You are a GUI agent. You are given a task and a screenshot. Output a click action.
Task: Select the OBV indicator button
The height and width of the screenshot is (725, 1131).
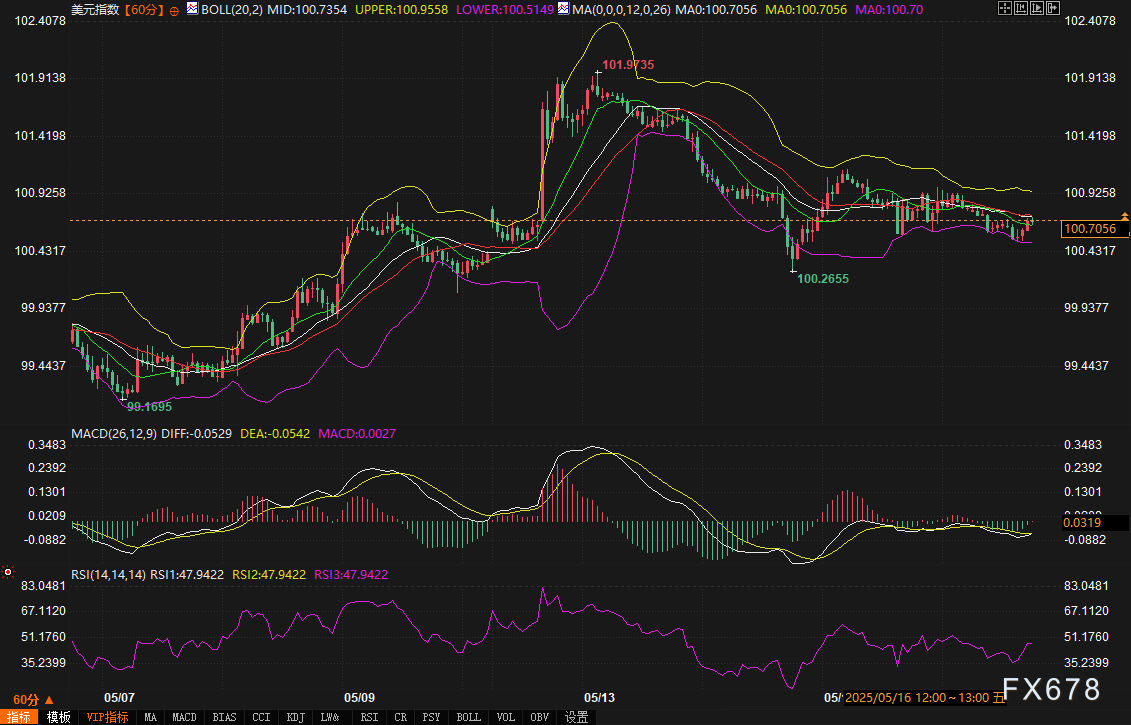click(x=539, y=717)
